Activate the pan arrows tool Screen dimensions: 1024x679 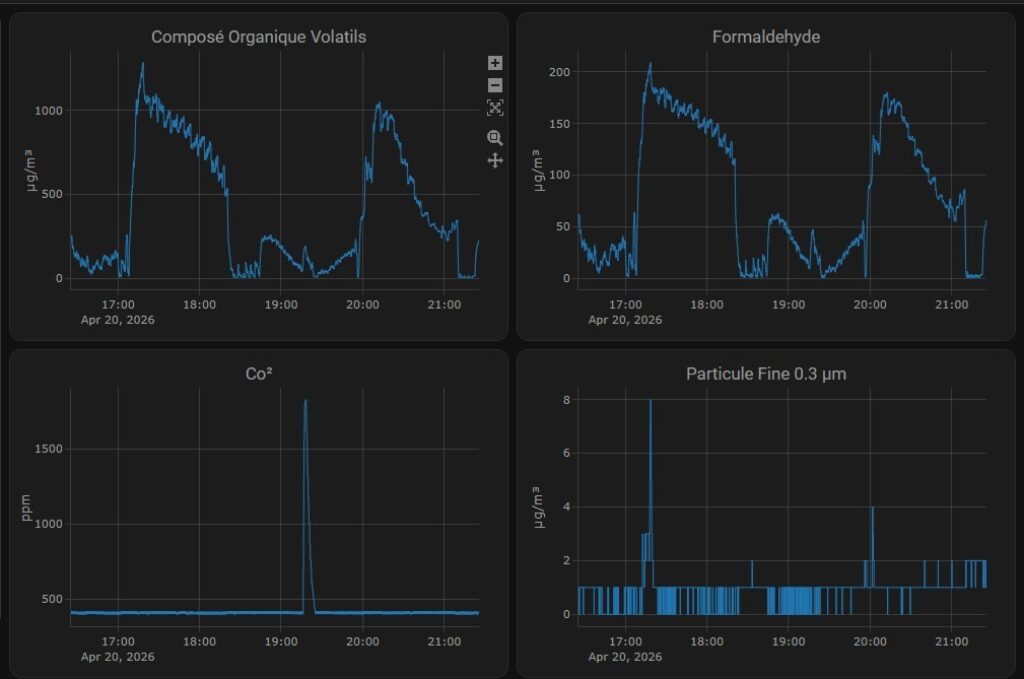click(495, 160)
